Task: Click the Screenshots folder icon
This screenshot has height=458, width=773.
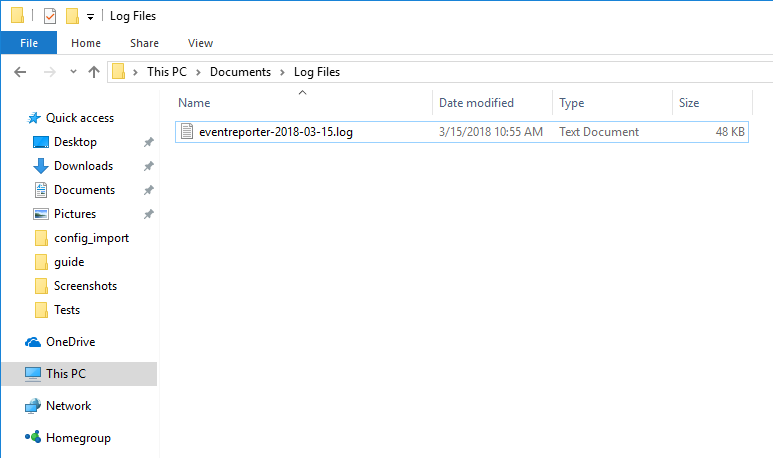Action: coord(41,286)
